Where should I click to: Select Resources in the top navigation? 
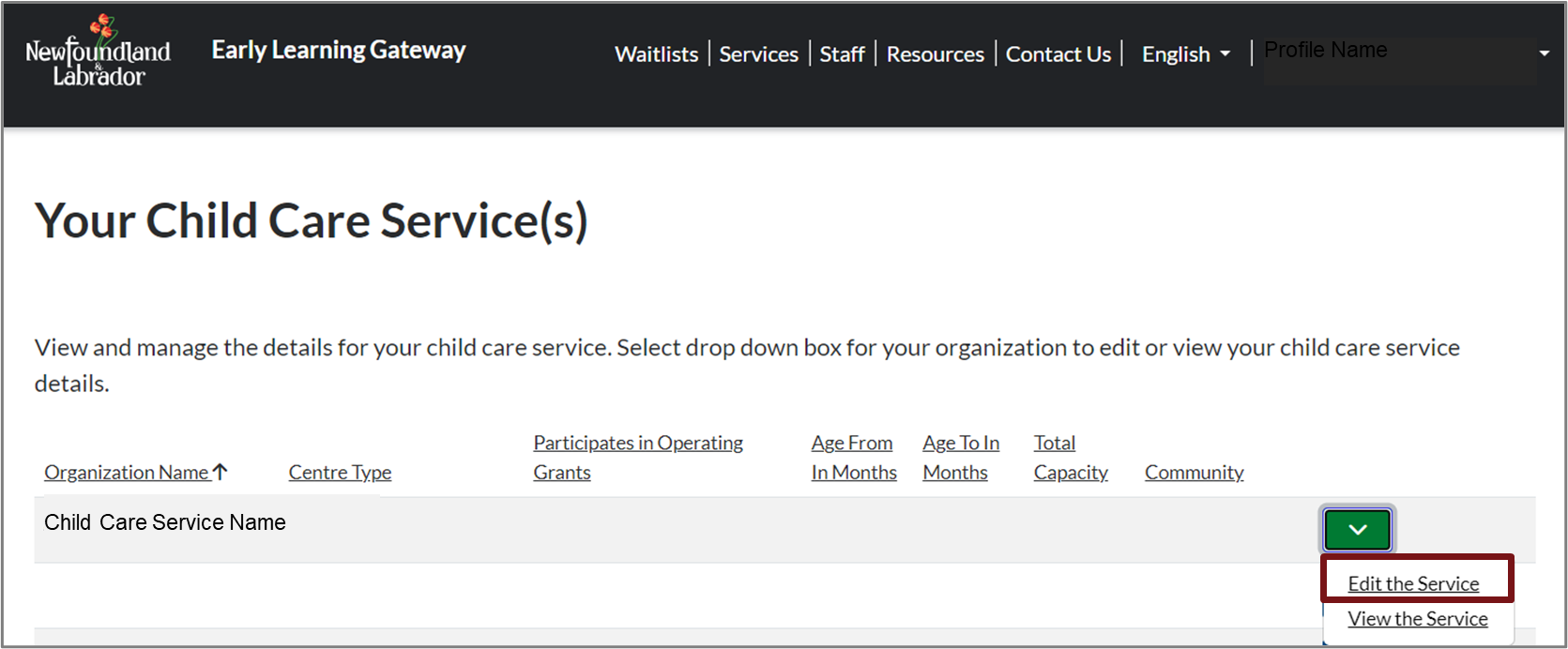[x=935, y=54]
